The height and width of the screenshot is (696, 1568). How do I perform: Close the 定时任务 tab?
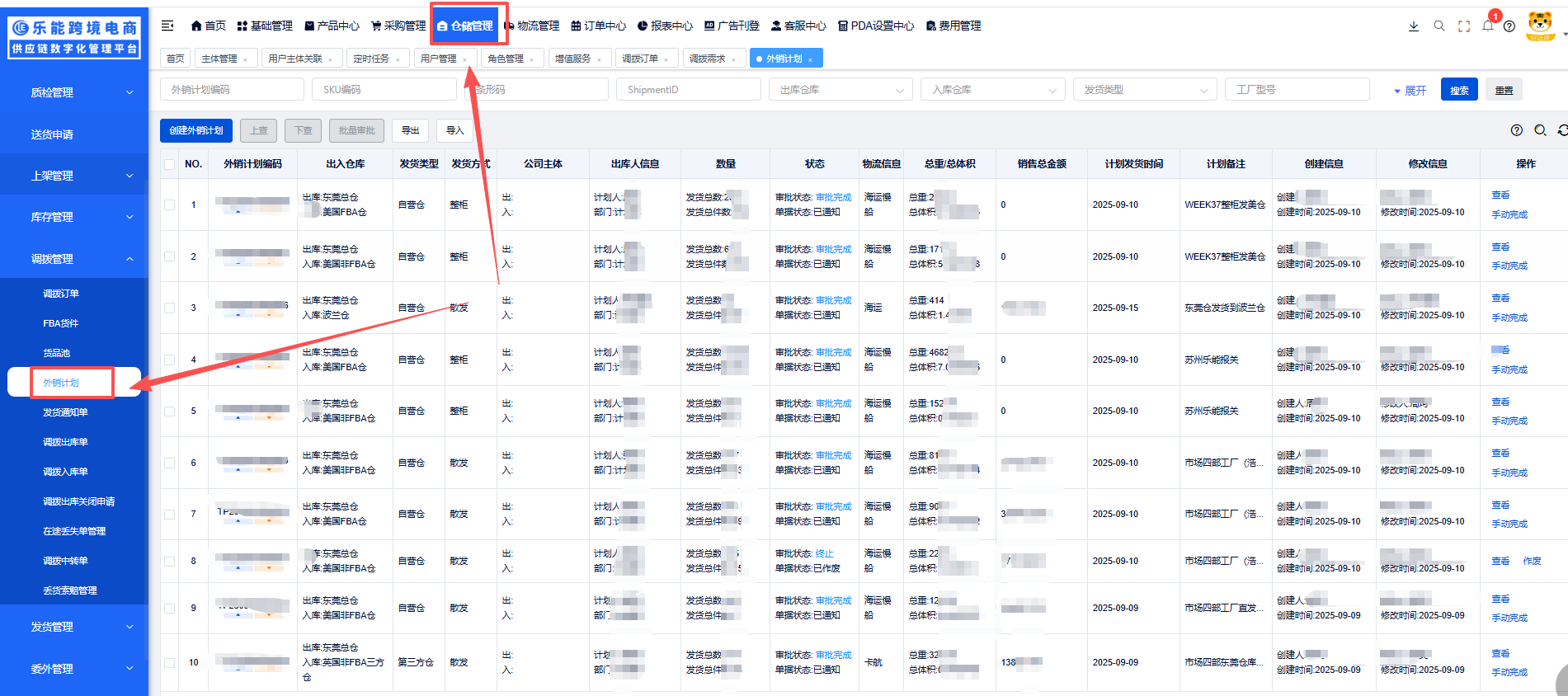coord(398,59)
